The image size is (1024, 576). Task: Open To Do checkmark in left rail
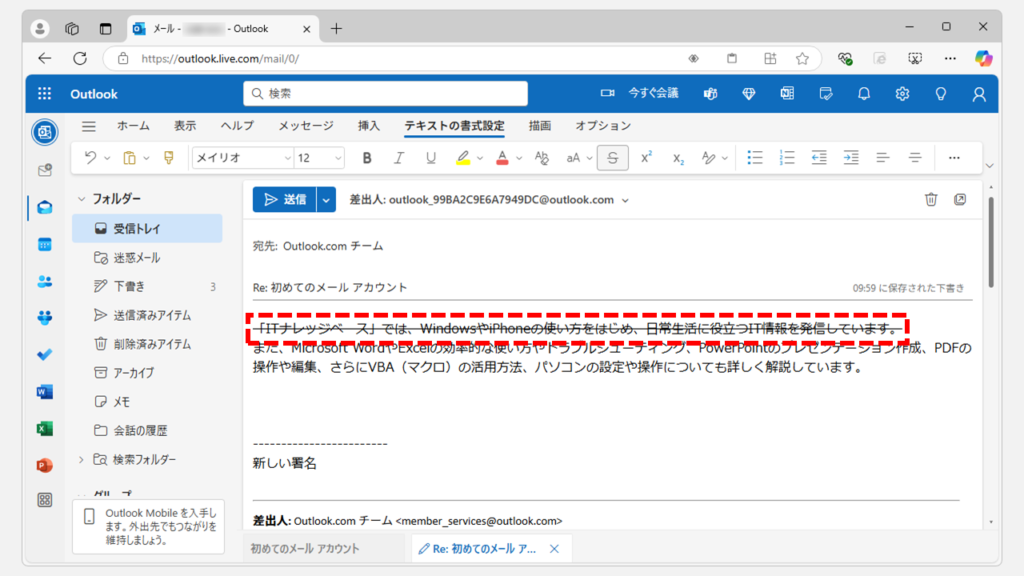pyautogui.click(x=44, y=355)
